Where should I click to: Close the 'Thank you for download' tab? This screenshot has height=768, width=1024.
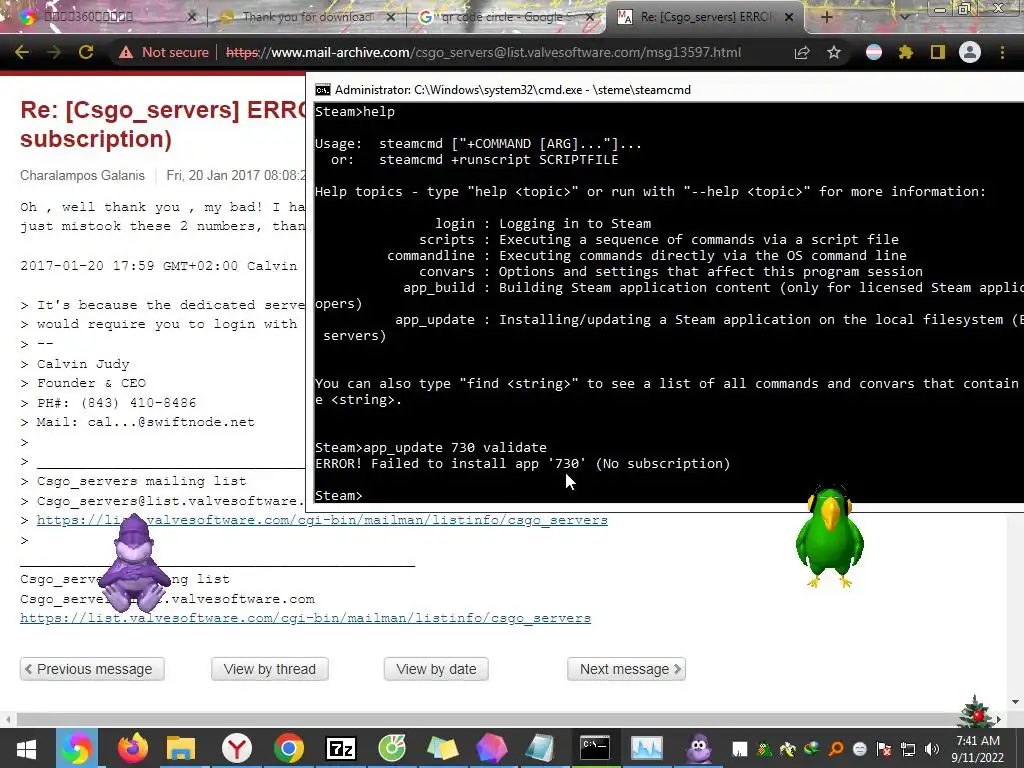point(391,17)
